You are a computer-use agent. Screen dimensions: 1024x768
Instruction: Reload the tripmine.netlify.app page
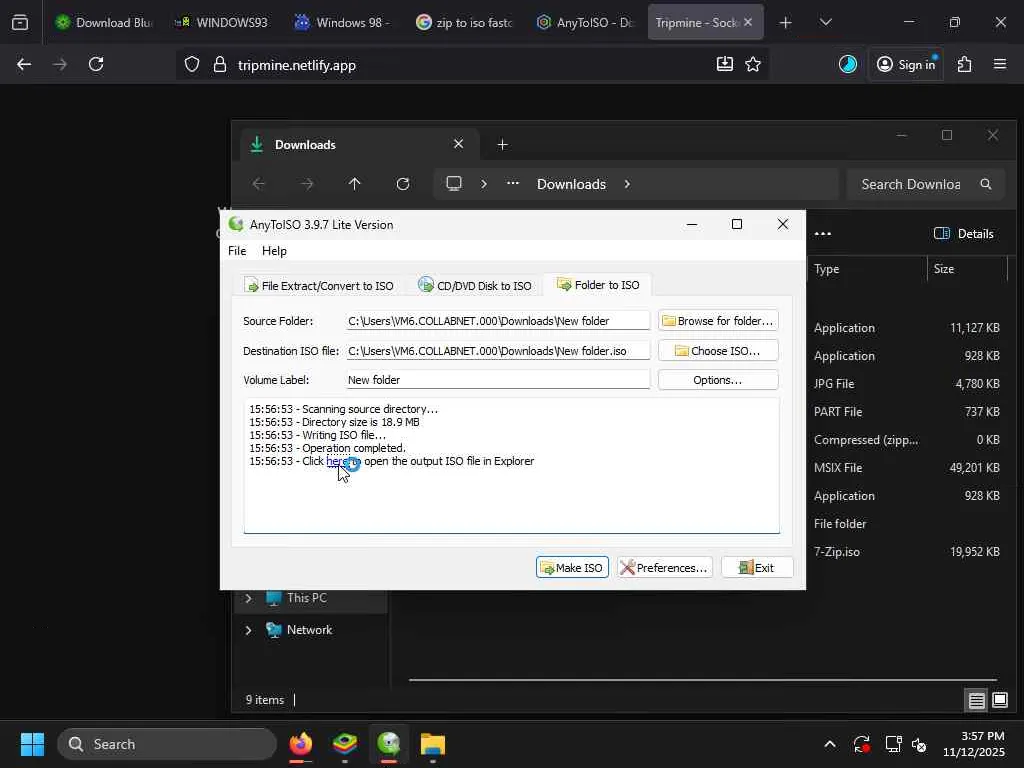(x=96, y=64)
